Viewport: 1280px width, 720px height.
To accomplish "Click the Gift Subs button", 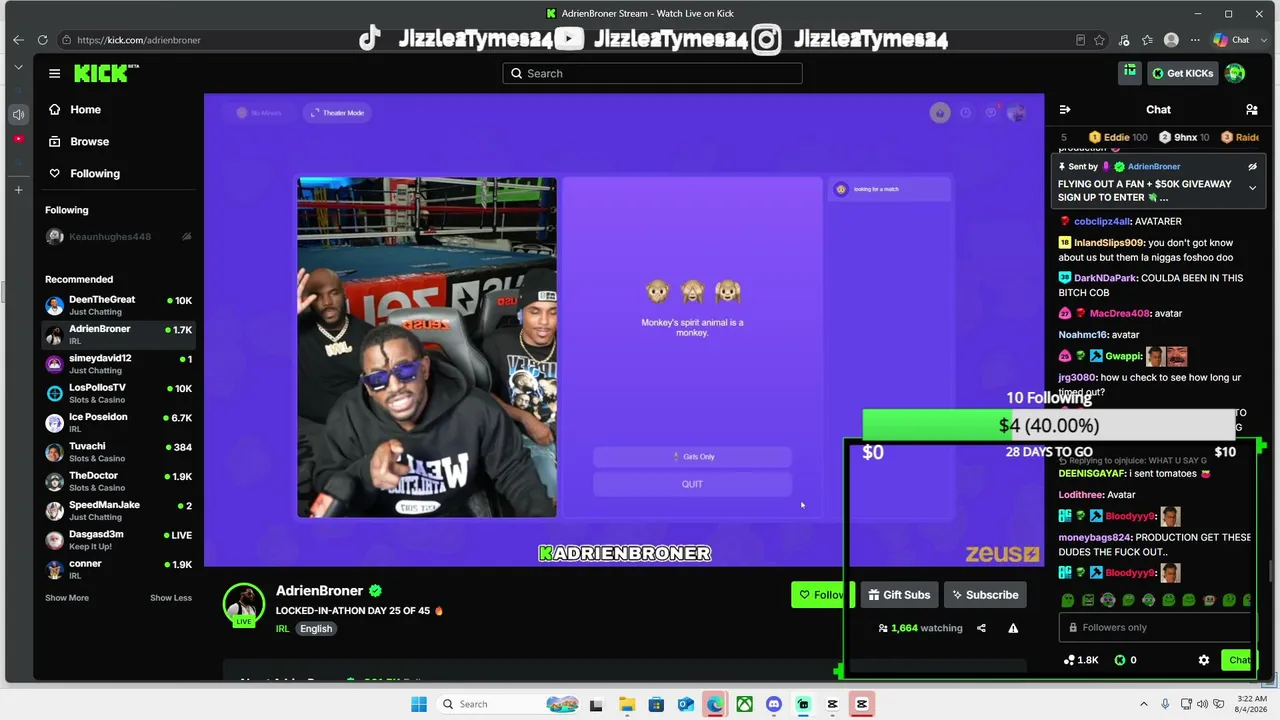I will point(899,595).
